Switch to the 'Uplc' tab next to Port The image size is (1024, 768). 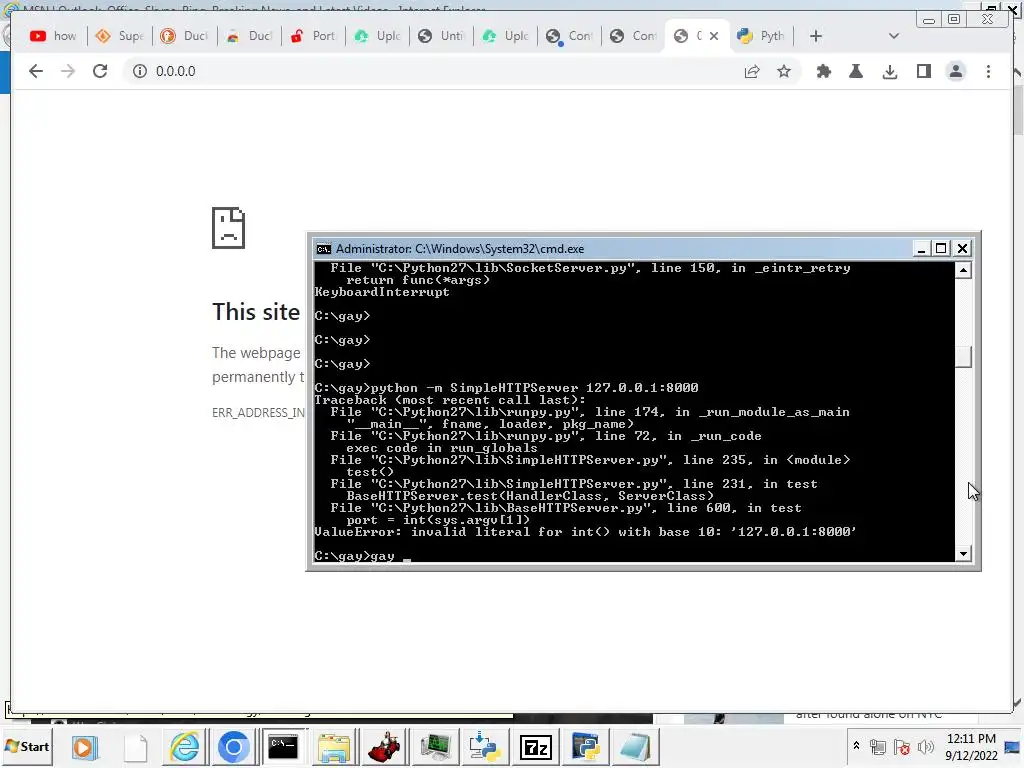(x=377, y=36)
